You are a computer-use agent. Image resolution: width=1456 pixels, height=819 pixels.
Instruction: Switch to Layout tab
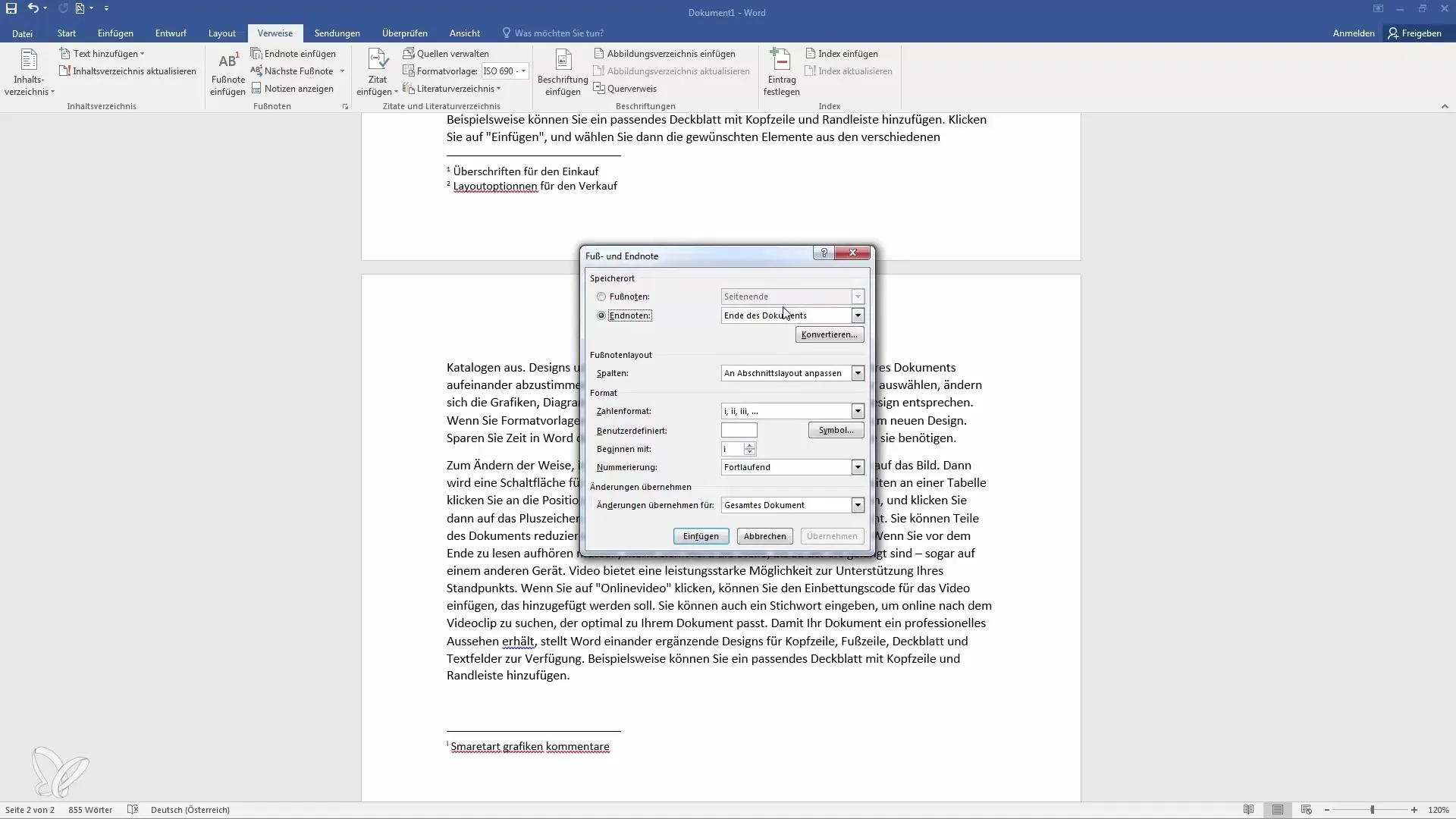(x=222, y=33)
